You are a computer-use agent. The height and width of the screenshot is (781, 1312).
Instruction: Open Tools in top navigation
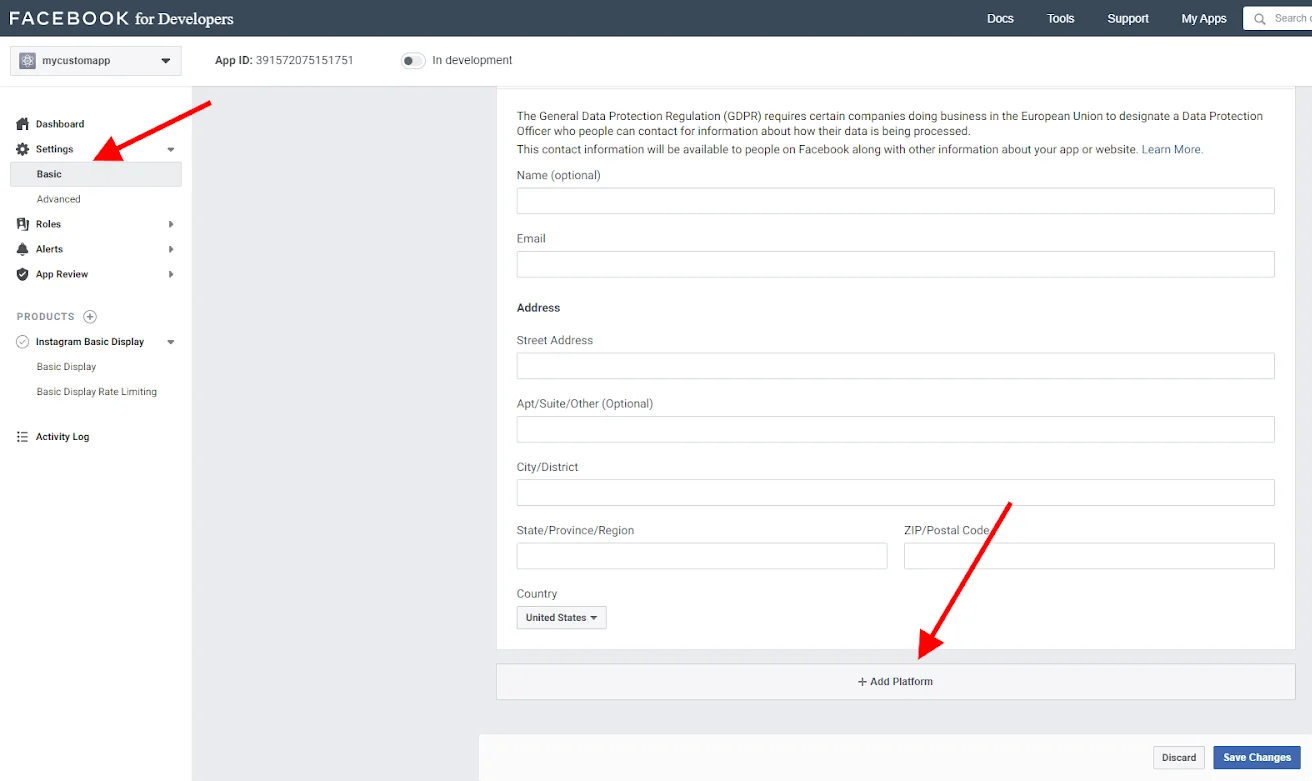[x=1061, y=18]
